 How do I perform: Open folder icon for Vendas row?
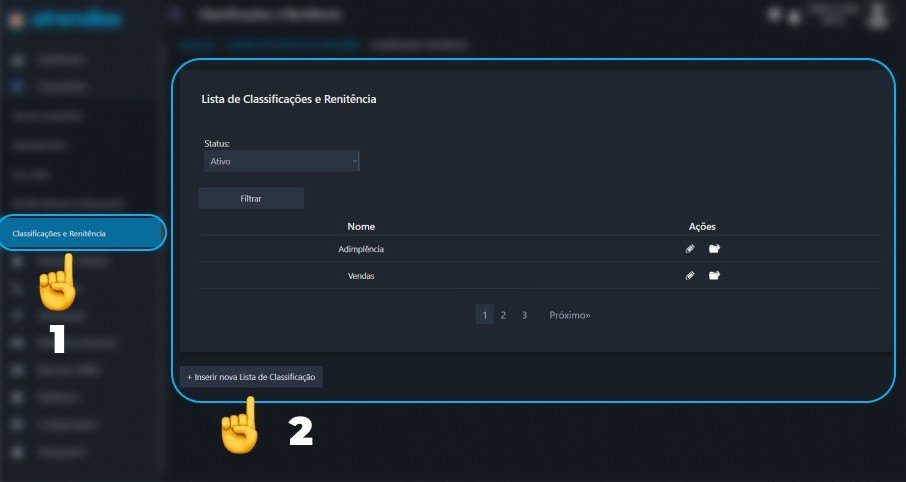point(715,276)
